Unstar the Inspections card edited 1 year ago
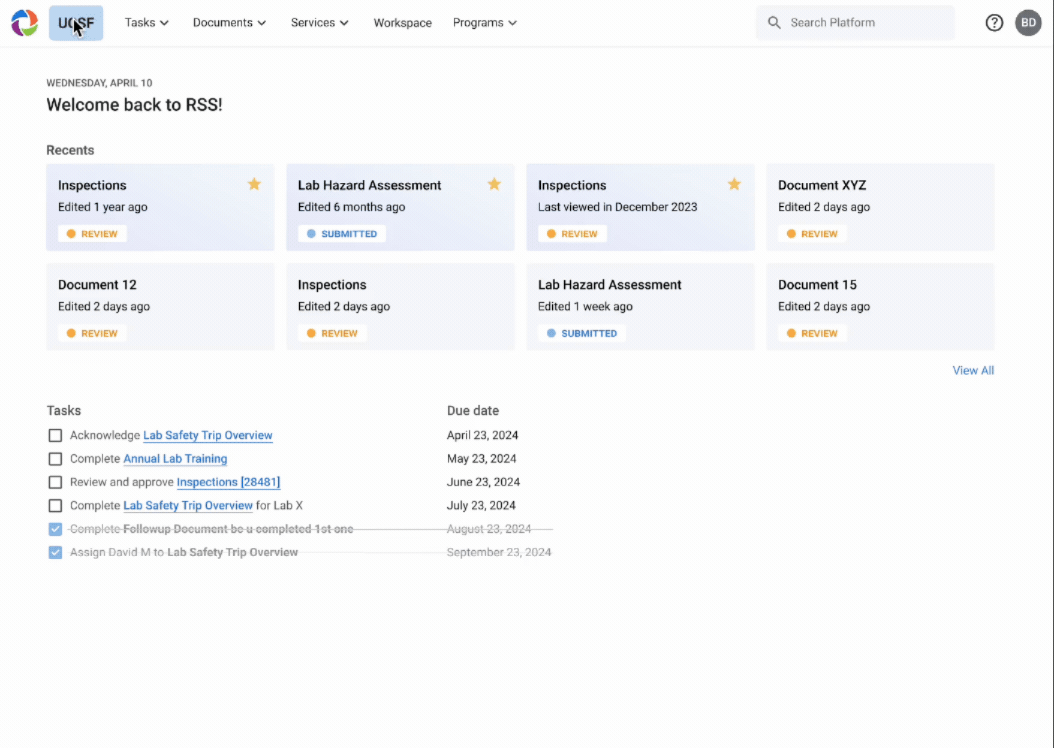Screen dimensions: 1054x748 click(x=254, y=184)
